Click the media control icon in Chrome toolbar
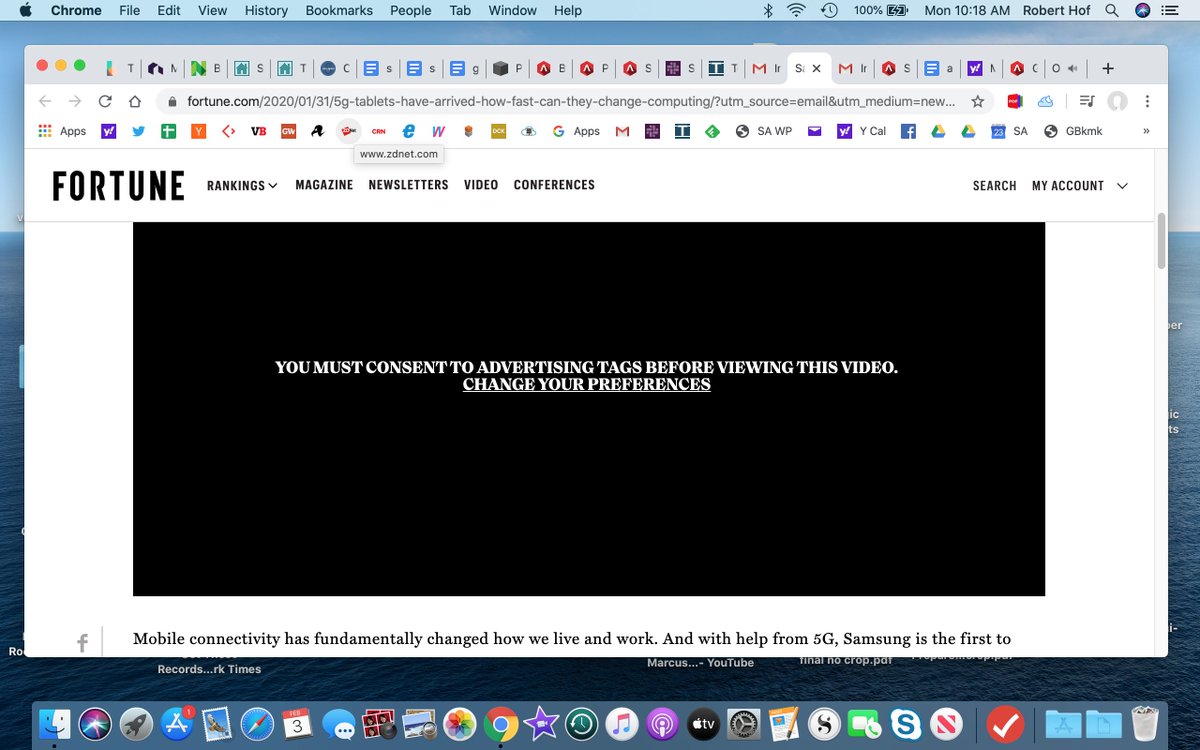The image size is (1200, 750). 1087,101
